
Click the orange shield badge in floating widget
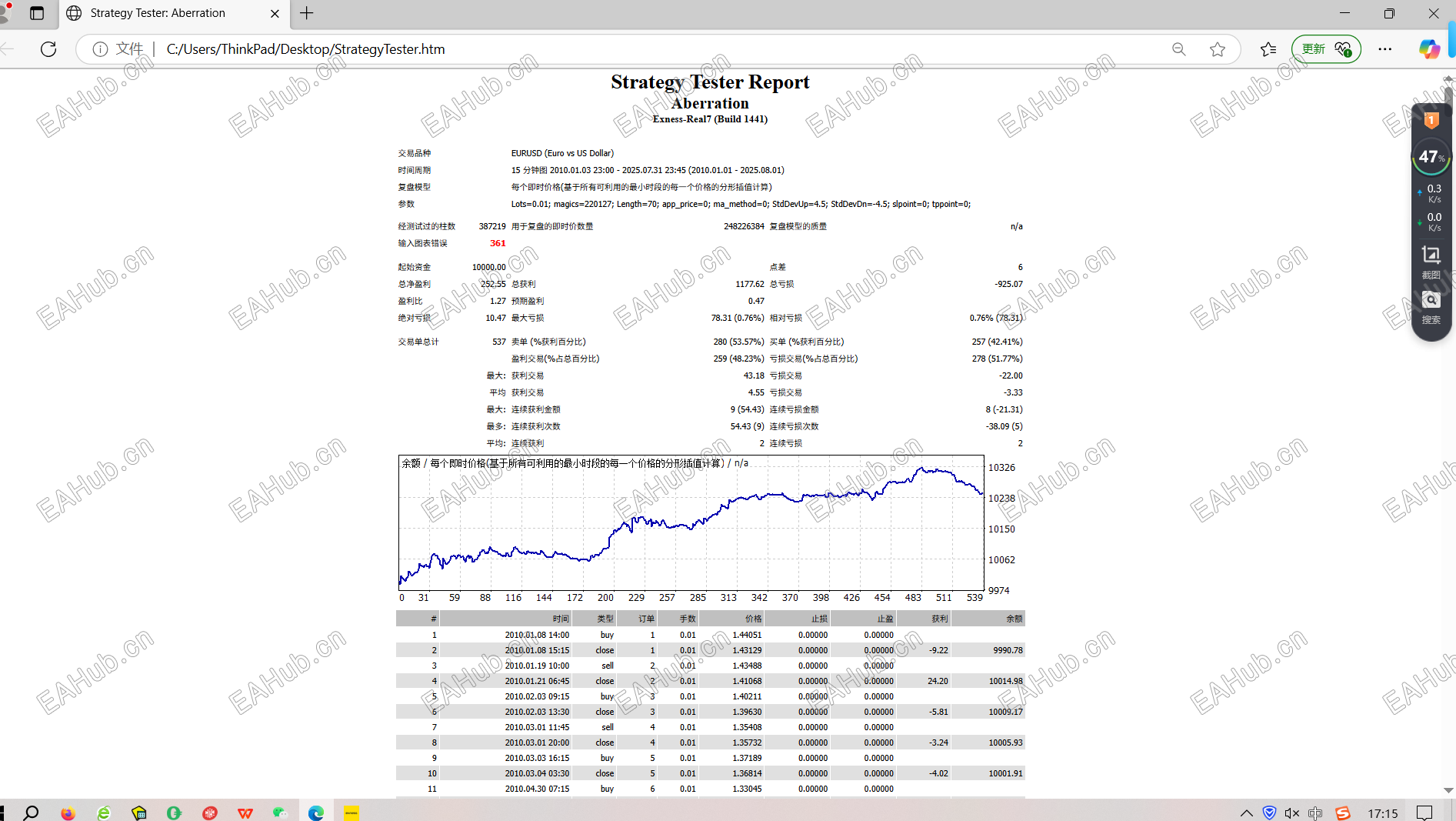(x=1431, y=120)
